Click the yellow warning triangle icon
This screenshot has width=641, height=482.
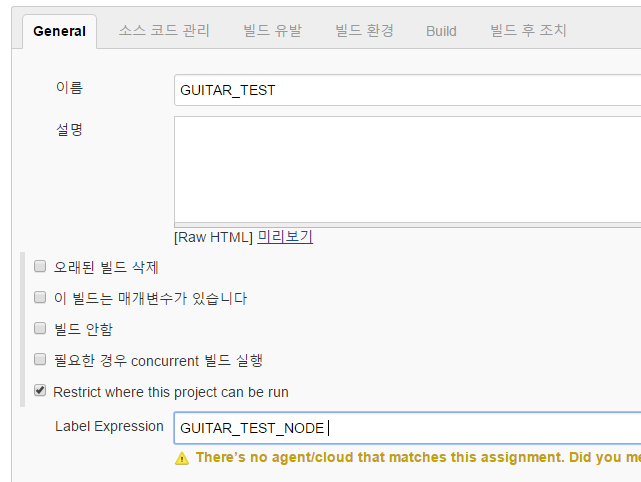[x=182, y=458]
